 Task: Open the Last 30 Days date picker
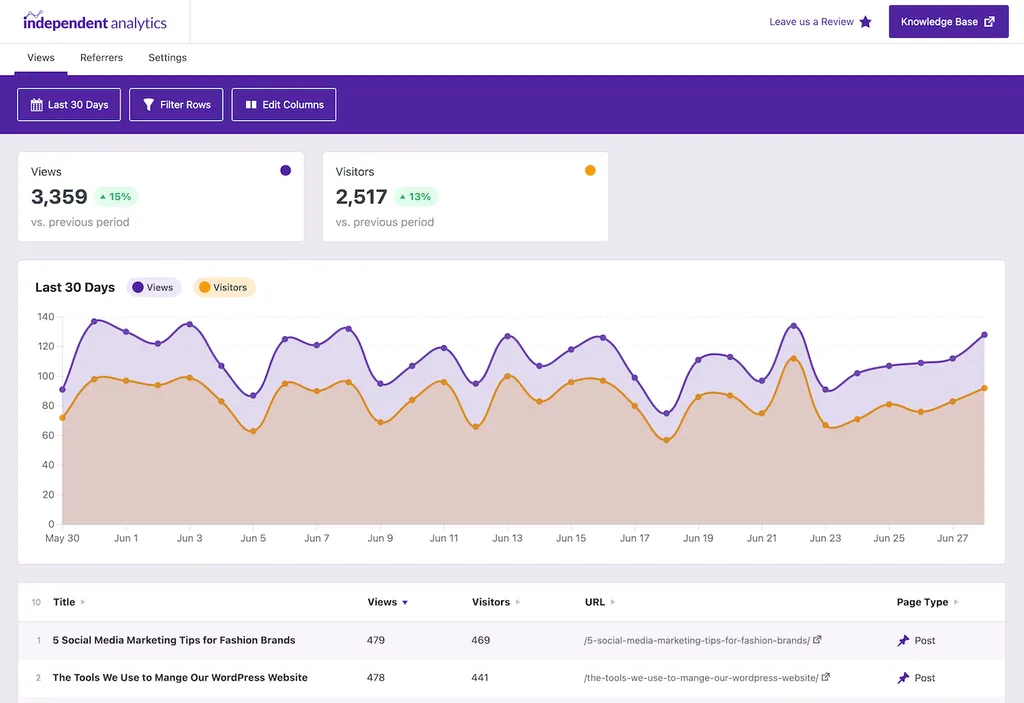click(69, 105)
